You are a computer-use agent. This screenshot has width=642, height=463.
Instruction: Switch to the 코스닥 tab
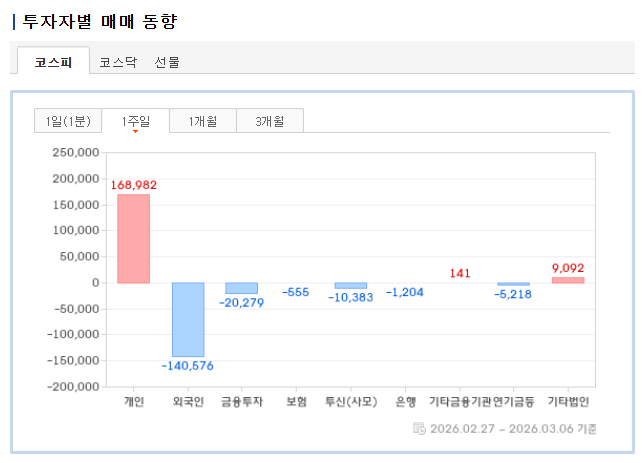[118, 62]
